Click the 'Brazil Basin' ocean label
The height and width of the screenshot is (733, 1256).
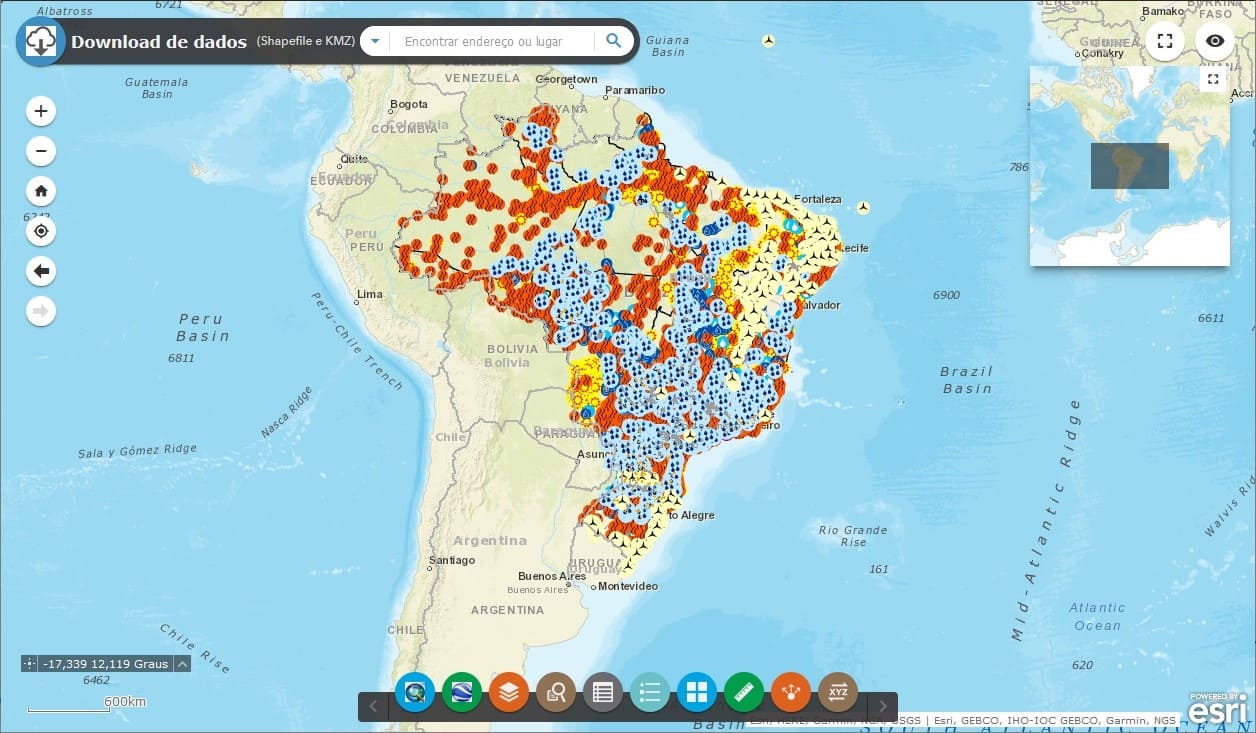966,379
